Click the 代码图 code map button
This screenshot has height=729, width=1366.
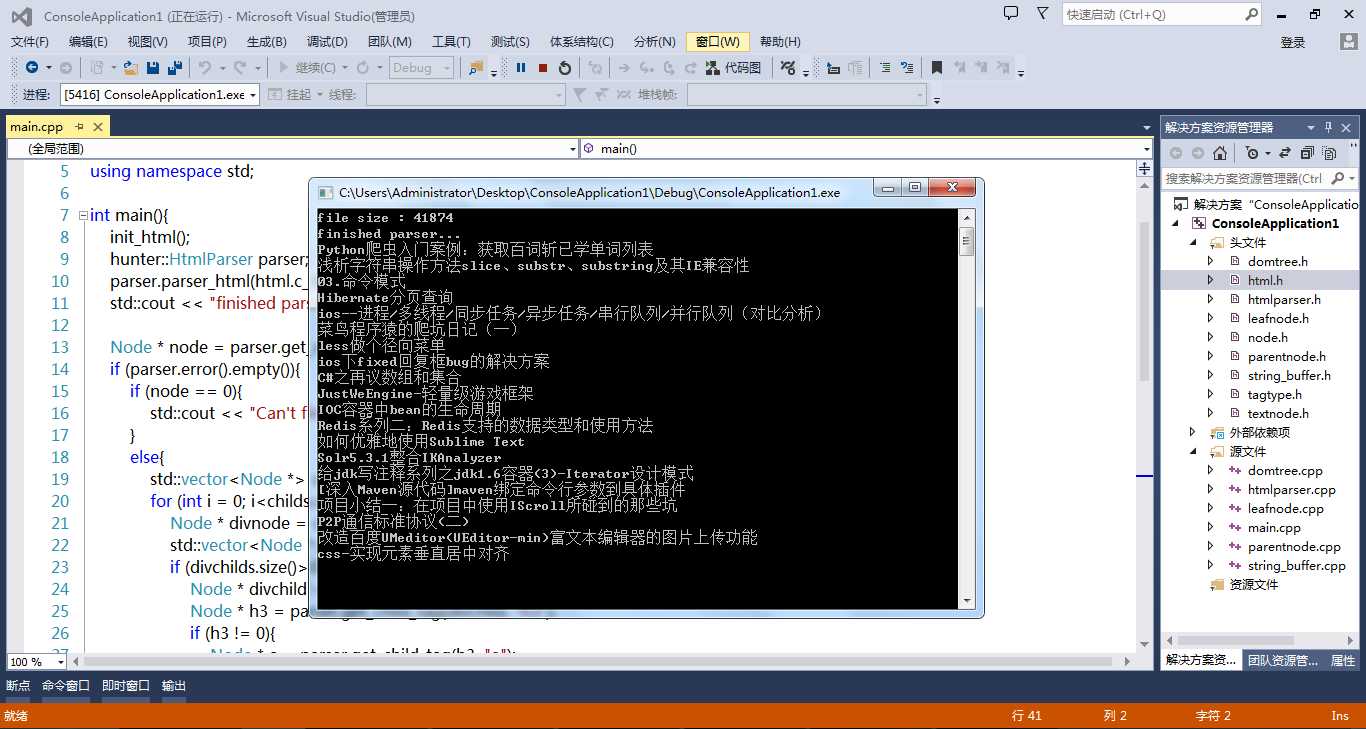tap(734, 67)
